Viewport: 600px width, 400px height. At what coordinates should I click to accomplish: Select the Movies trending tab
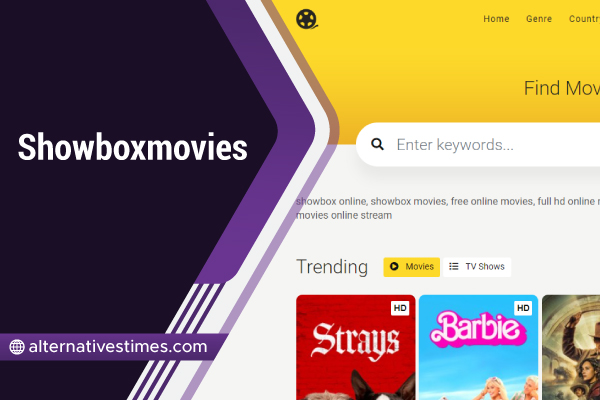[411, 267]
